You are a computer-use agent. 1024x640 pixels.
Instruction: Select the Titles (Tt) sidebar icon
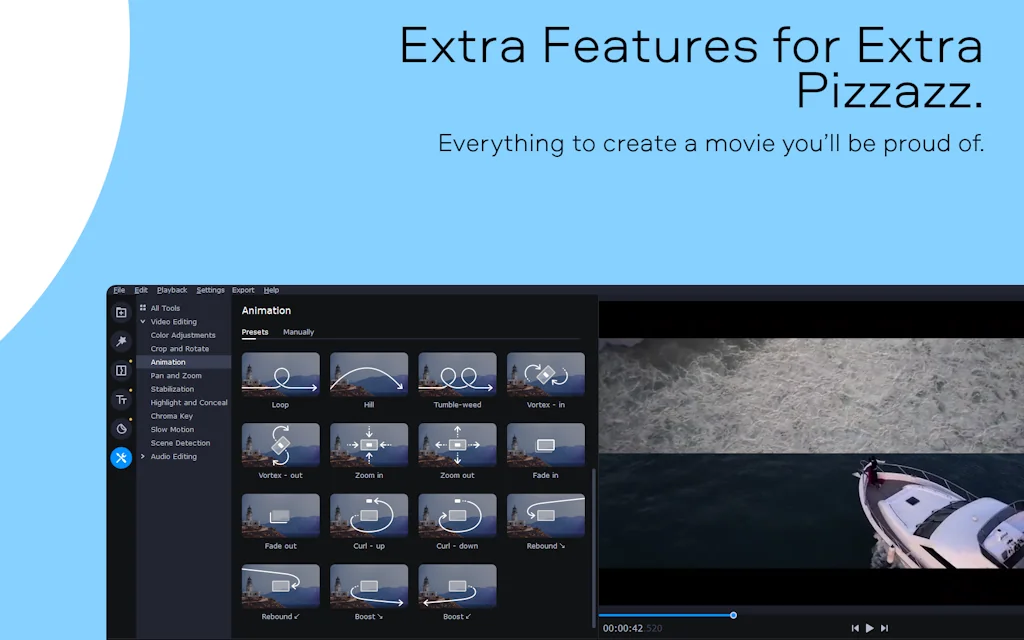click(x=121, y=399)
